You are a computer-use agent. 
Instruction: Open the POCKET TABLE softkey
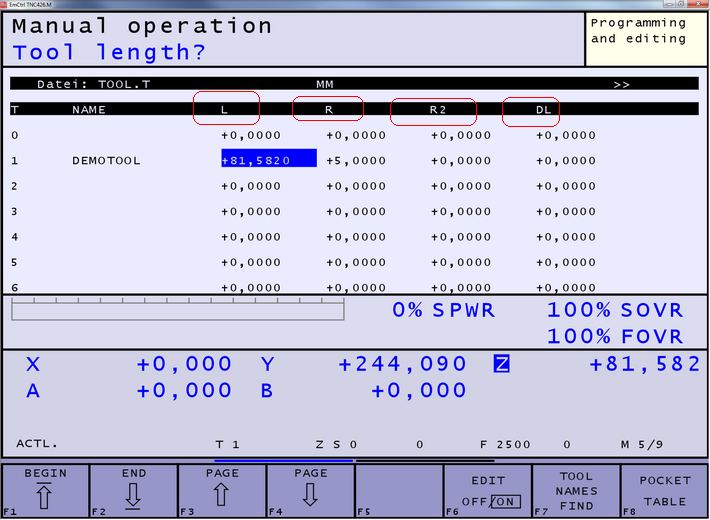pyautogui.click(x=665, y=490)
